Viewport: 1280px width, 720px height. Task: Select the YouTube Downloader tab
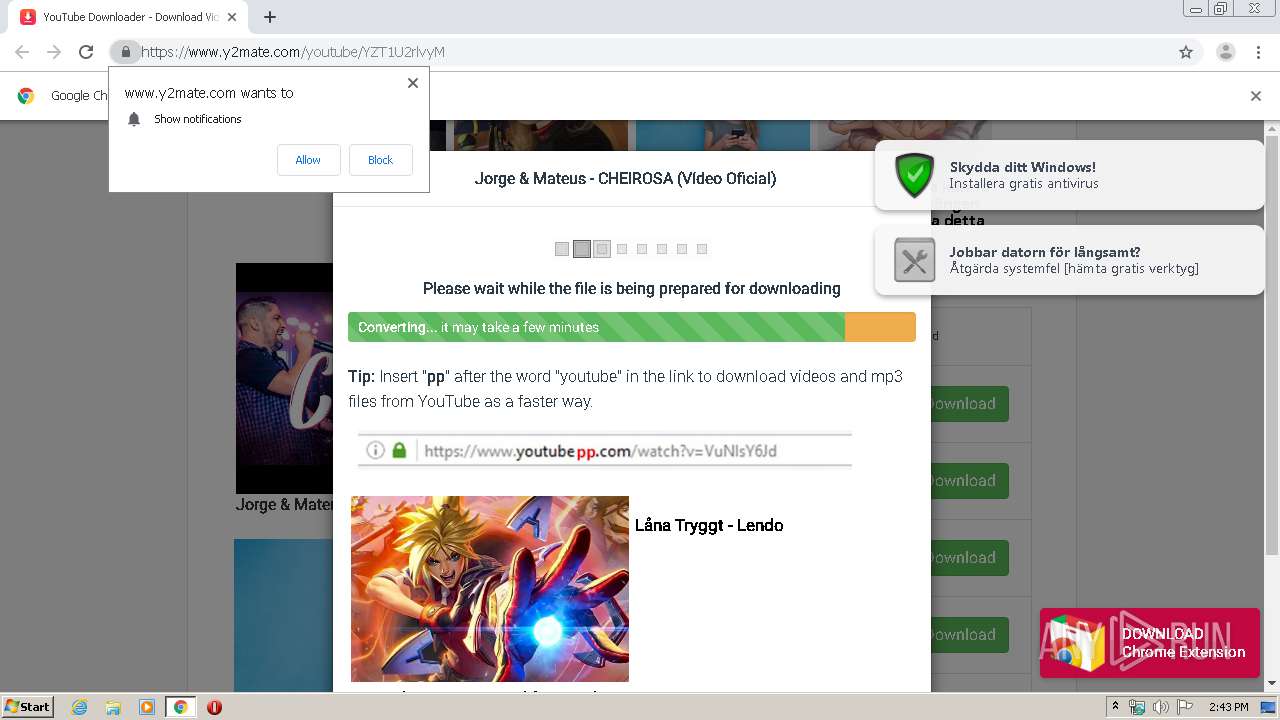click(x=129, y=17)
